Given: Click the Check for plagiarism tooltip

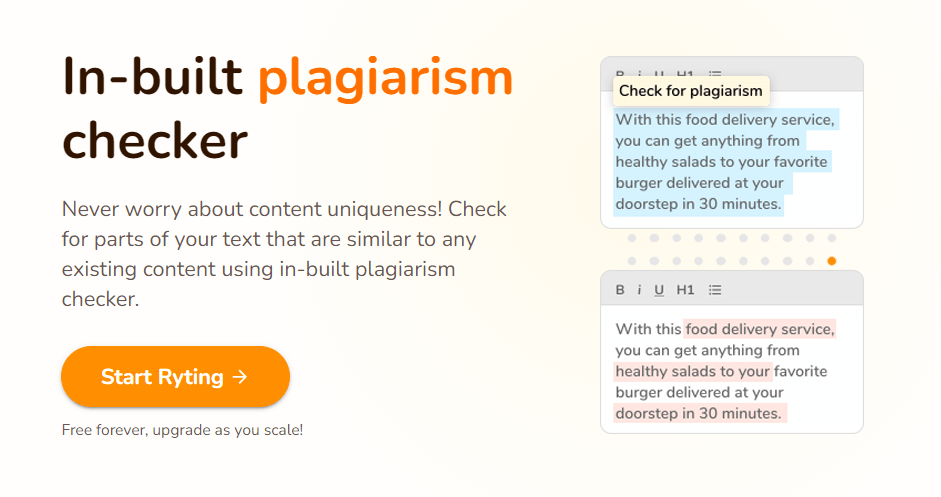Looking at the screenshot, I should (x=691, y=91).
